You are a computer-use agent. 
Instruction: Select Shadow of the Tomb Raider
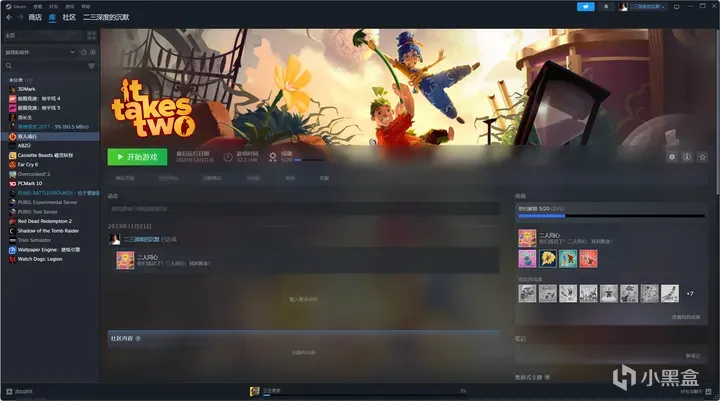click(x=50, y=231)
